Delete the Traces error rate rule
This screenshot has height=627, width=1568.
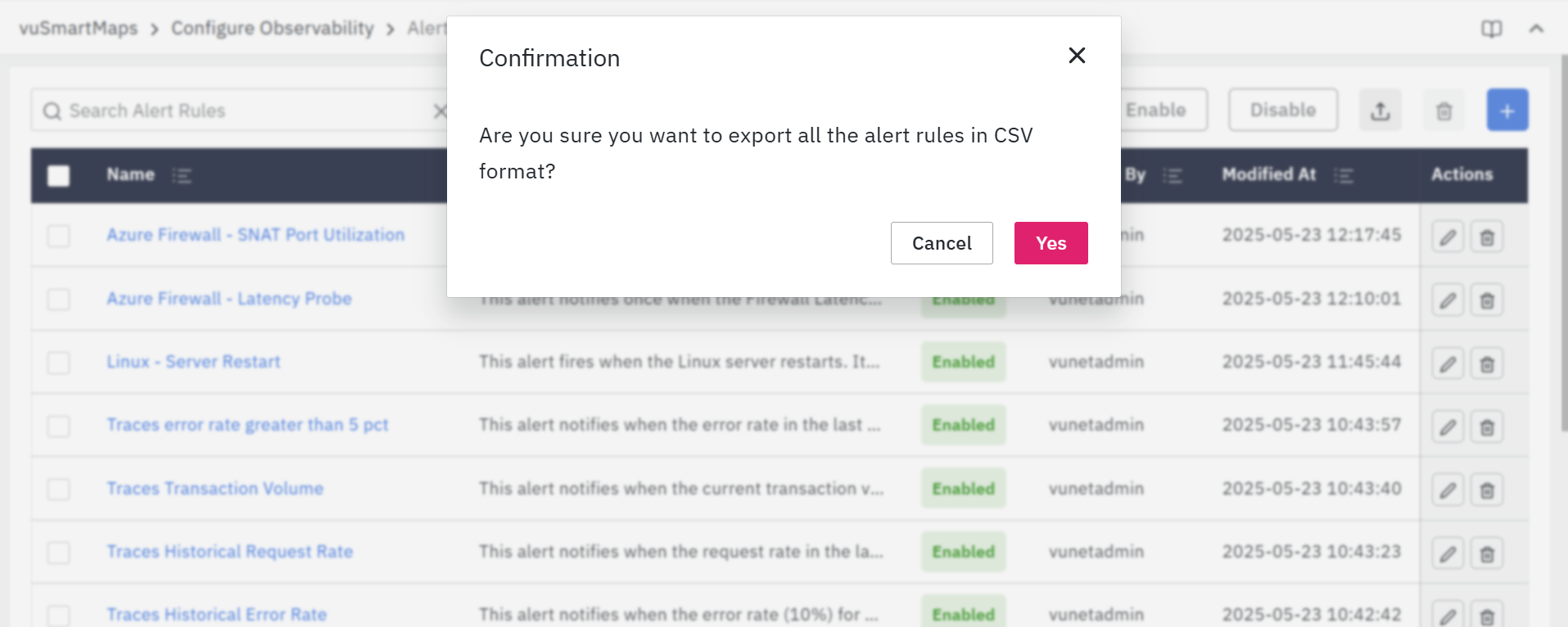(1487, 427)
